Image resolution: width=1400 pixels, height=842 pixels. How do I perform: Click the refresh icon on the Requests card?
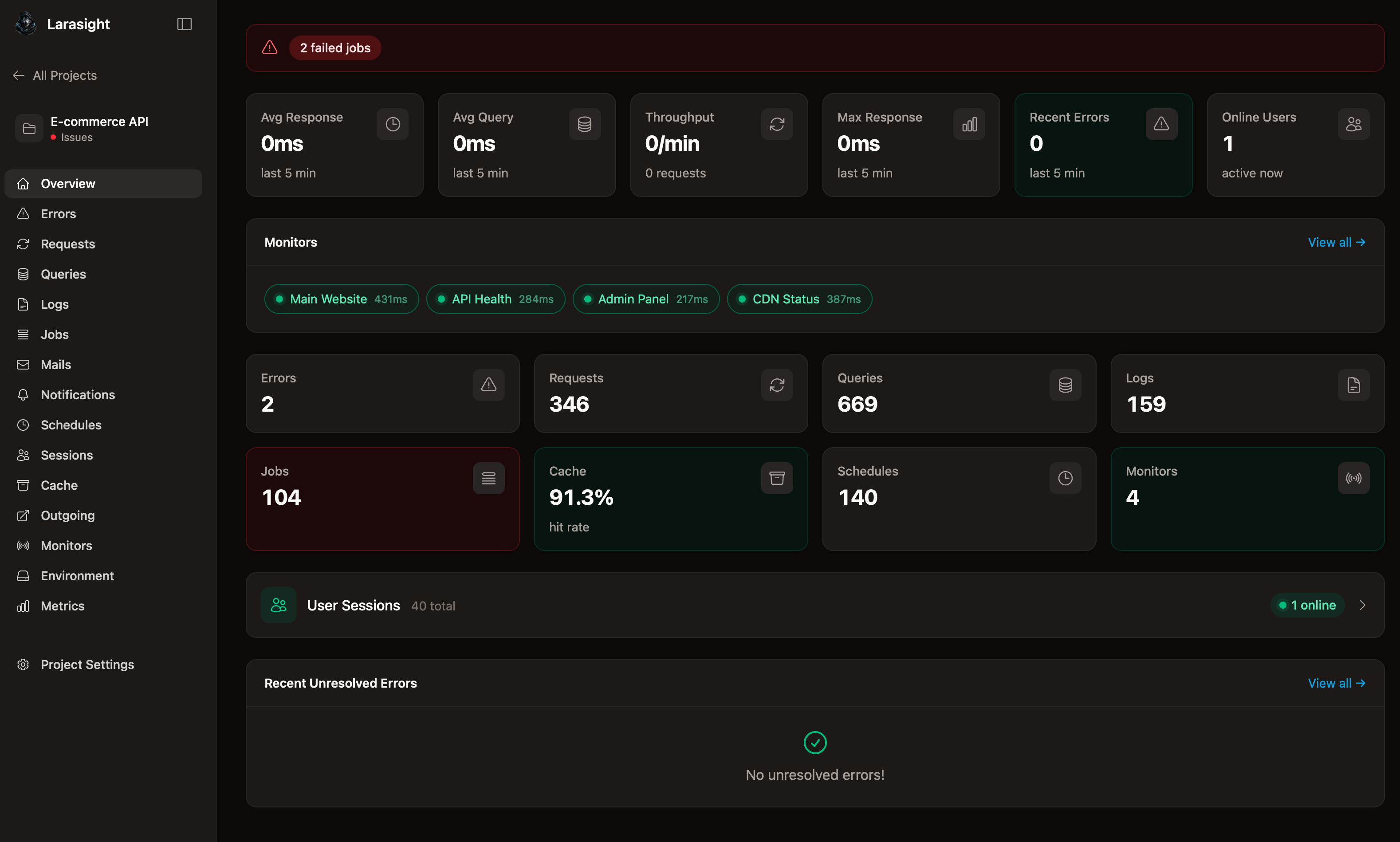(x=777, y=385)
